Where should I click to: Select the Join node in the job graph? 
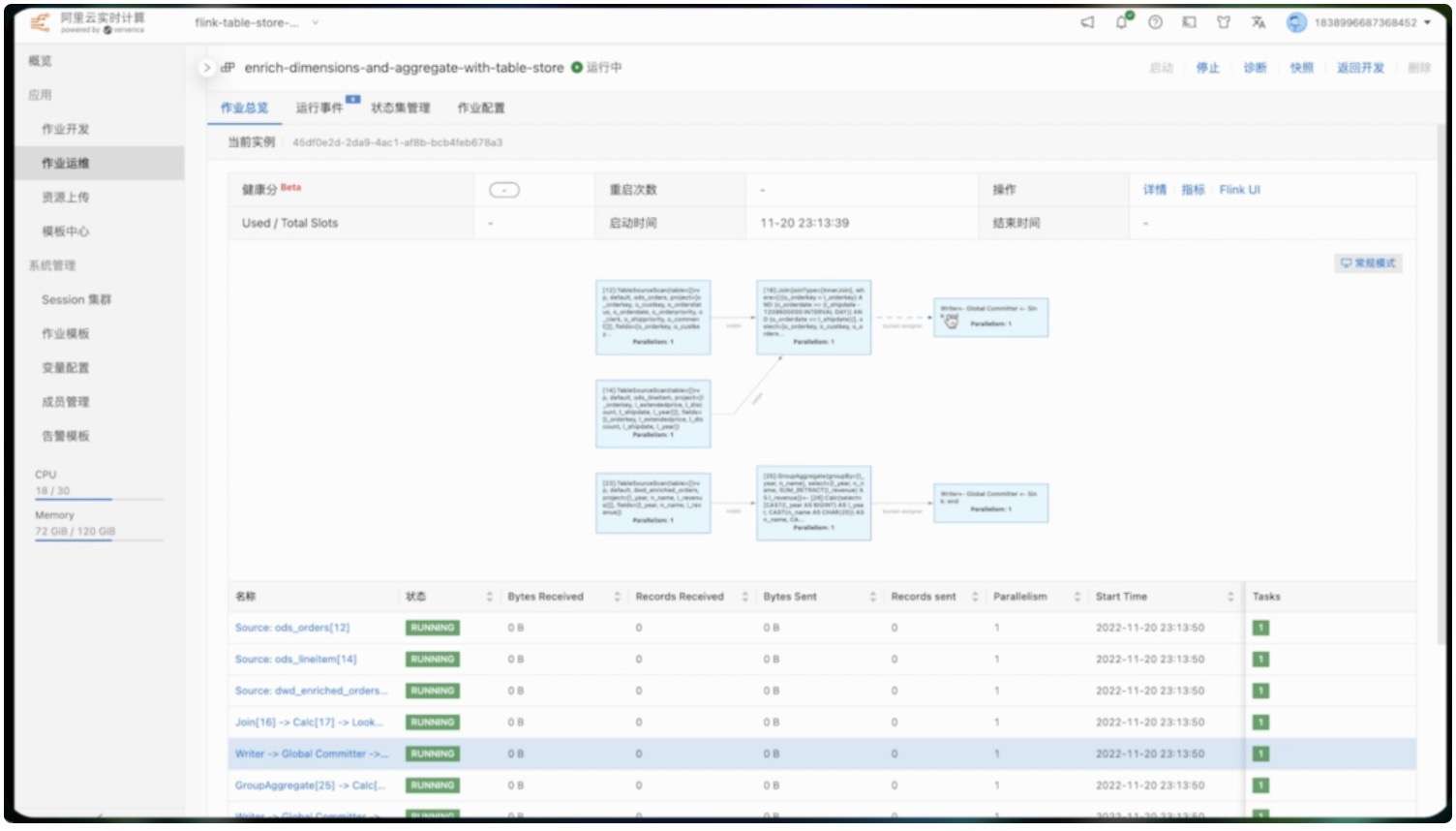813,318
